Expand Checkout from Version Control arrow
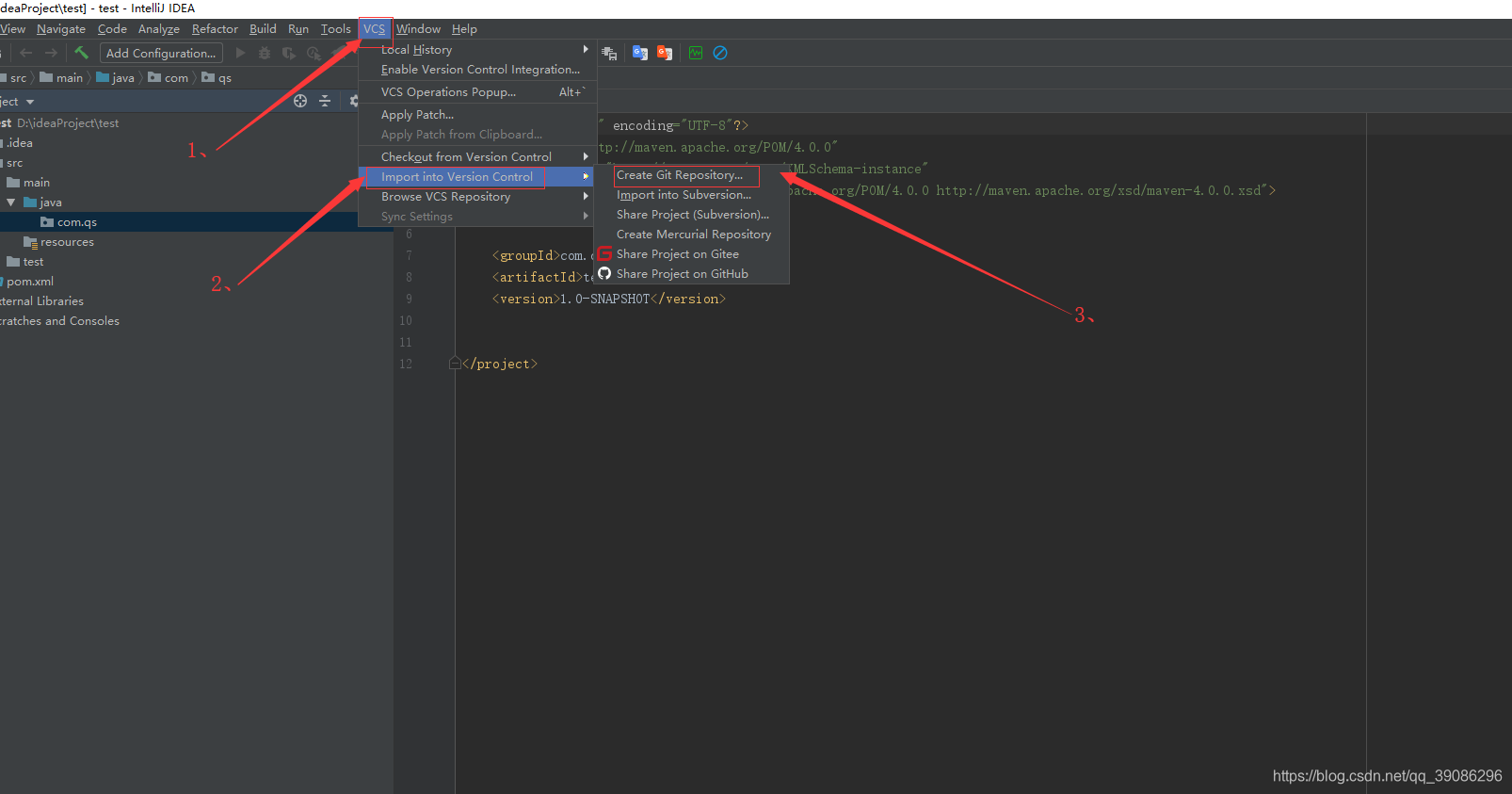The width and height of the screenshot is (1512, 794). click(586, 156)
